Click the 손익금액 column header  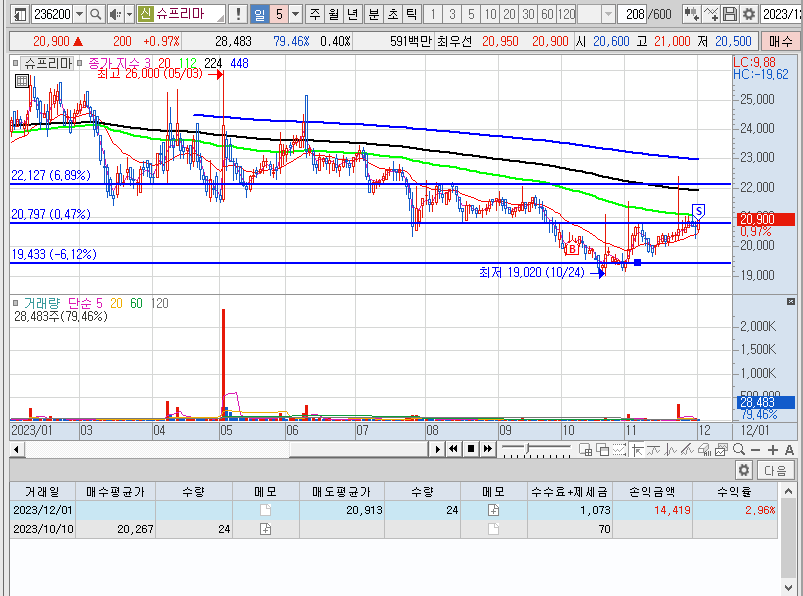tap(652, 492)
